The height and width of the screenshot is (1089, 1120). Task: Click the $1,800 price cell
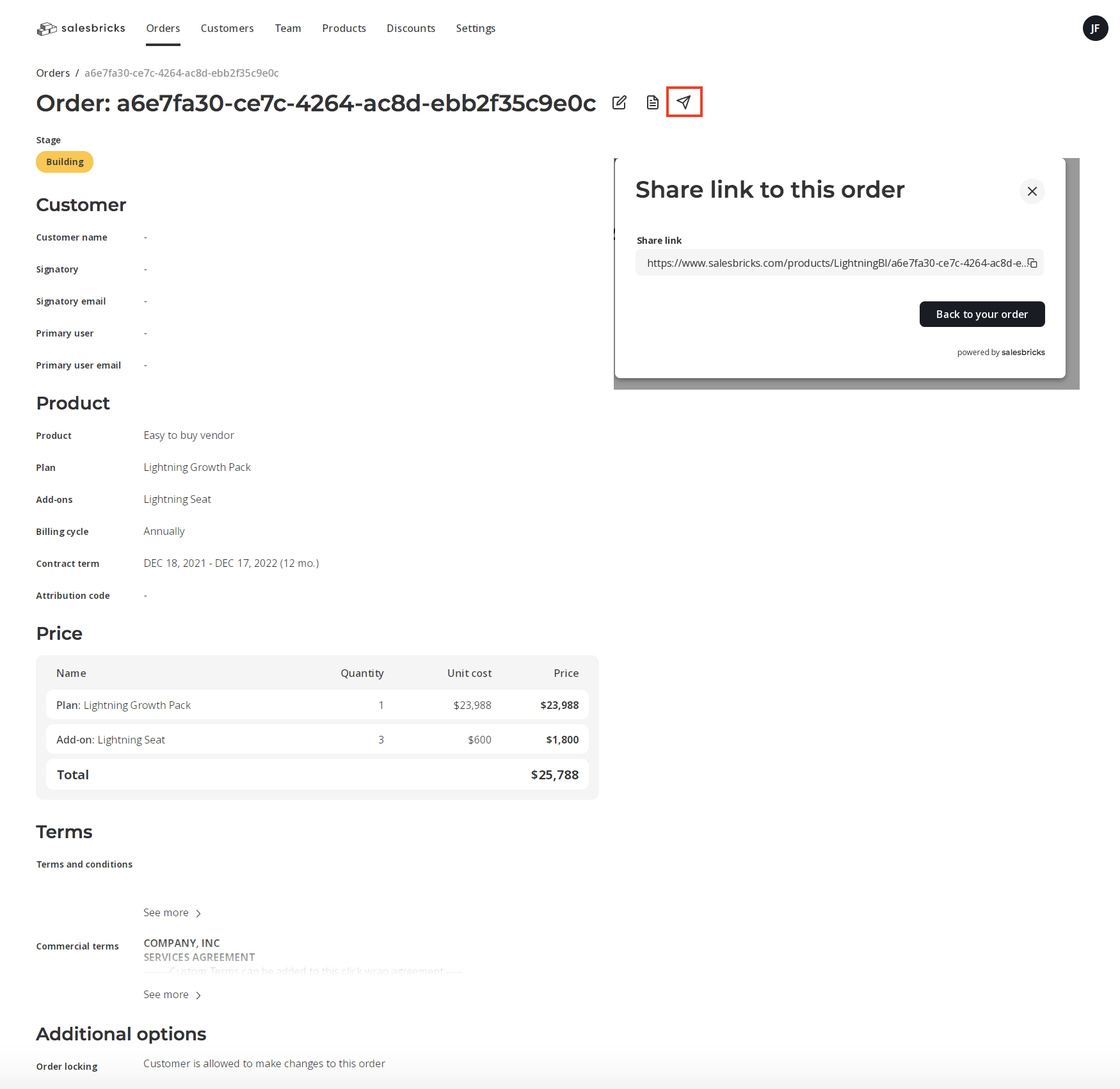pos(562,740)
